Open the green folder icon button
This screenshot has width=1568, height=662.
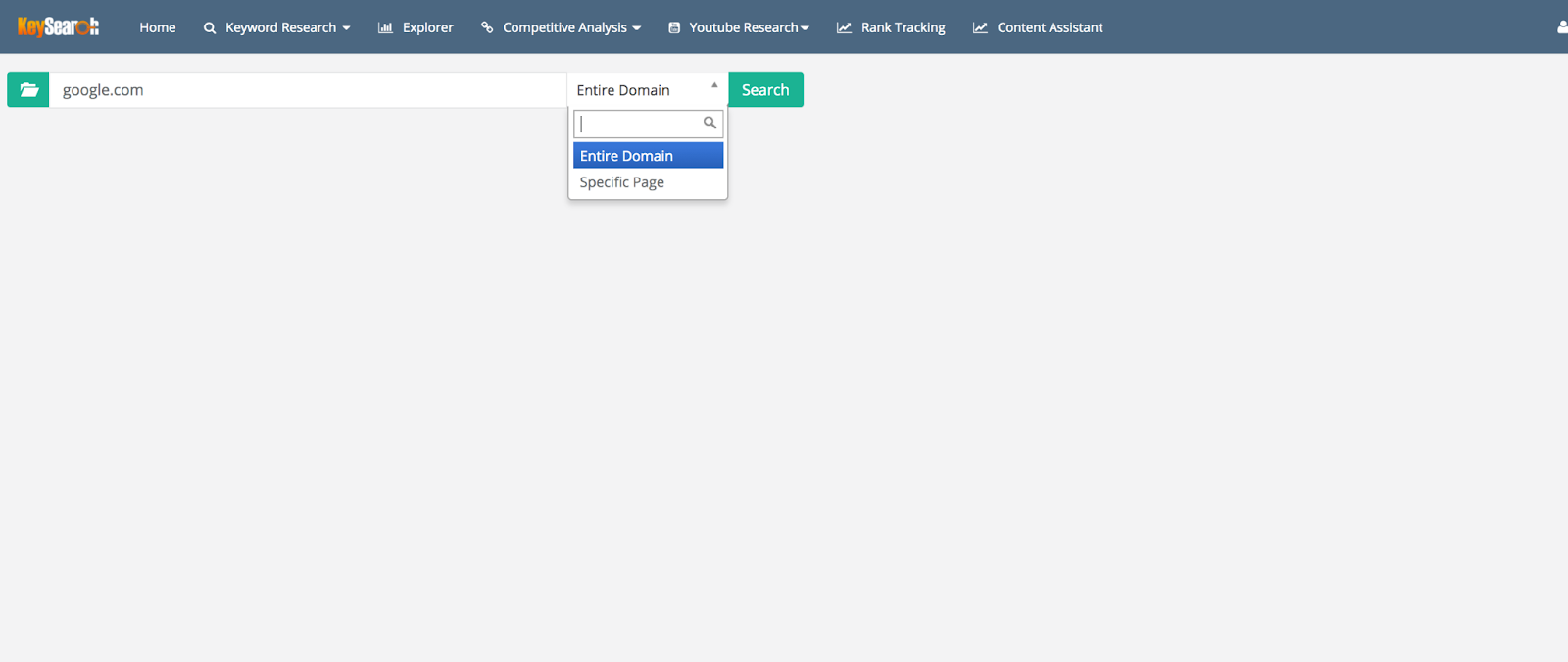28,89
